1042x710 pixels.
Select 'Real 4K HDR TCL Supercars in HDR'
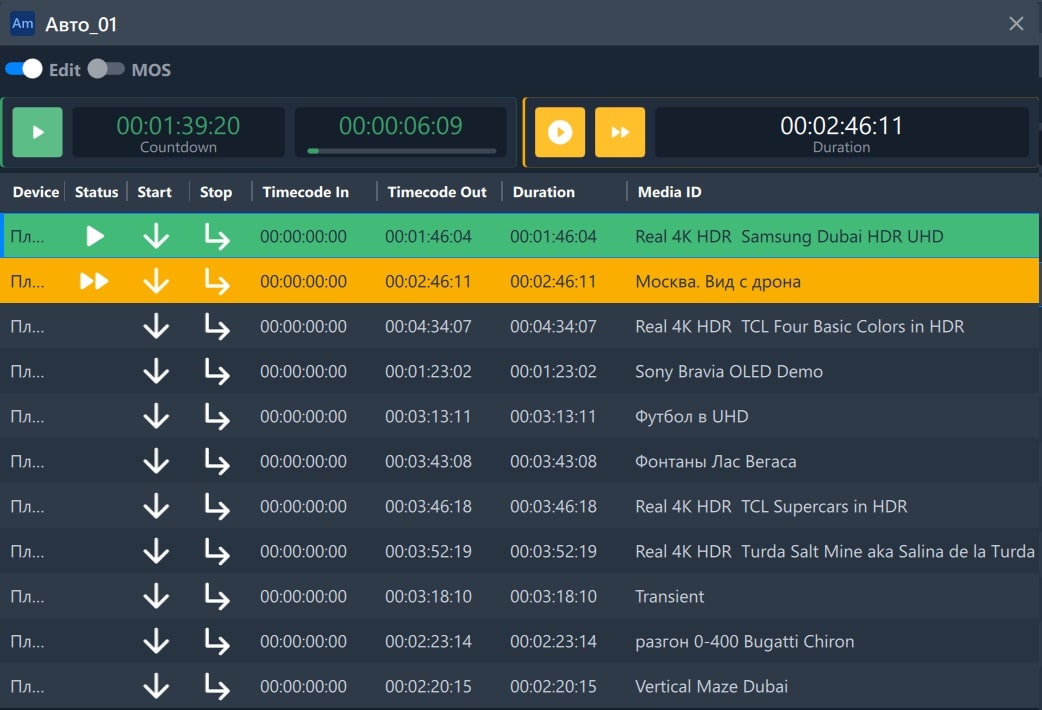[771, 507]
